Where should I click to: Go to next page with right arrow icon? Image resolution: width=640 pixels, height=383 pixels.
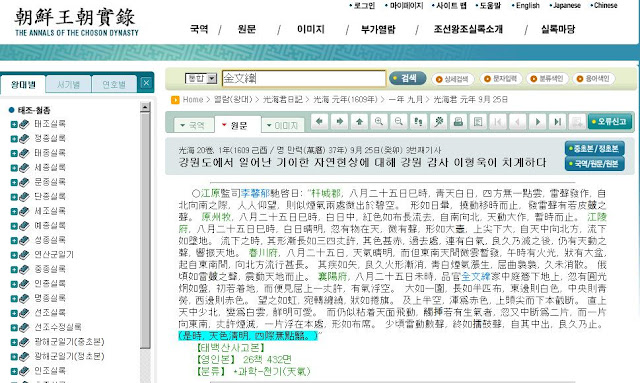point(340,122)
